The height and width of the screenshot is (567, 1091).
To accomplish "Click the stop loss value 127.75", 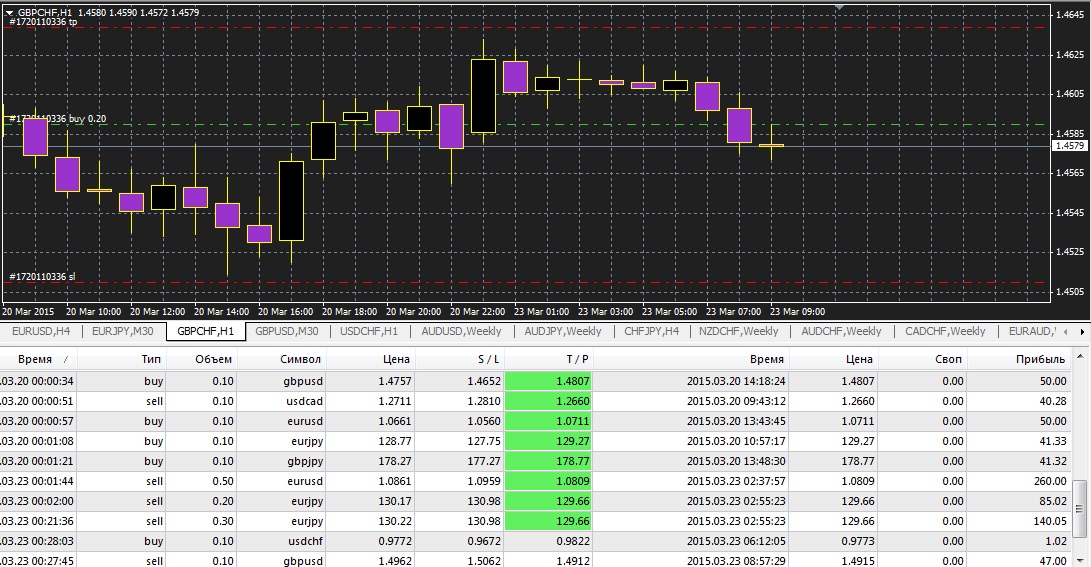I will click(x=484, y=441).
